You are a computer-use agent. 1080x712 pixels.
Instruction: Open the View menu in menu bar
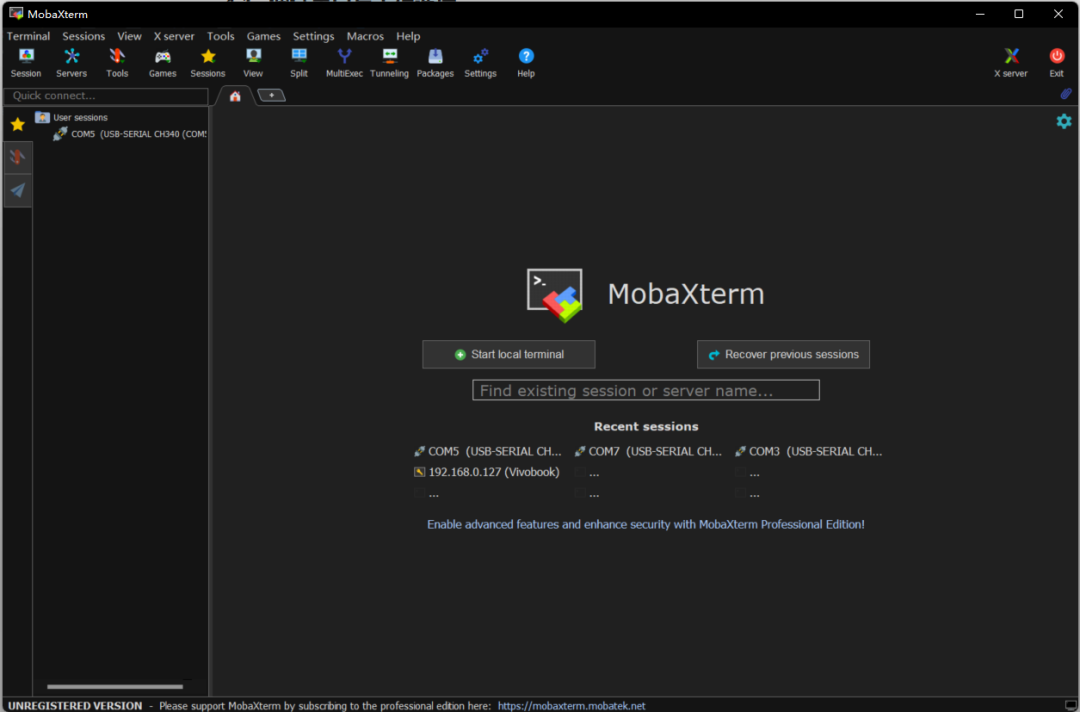[x=129, y=36]
